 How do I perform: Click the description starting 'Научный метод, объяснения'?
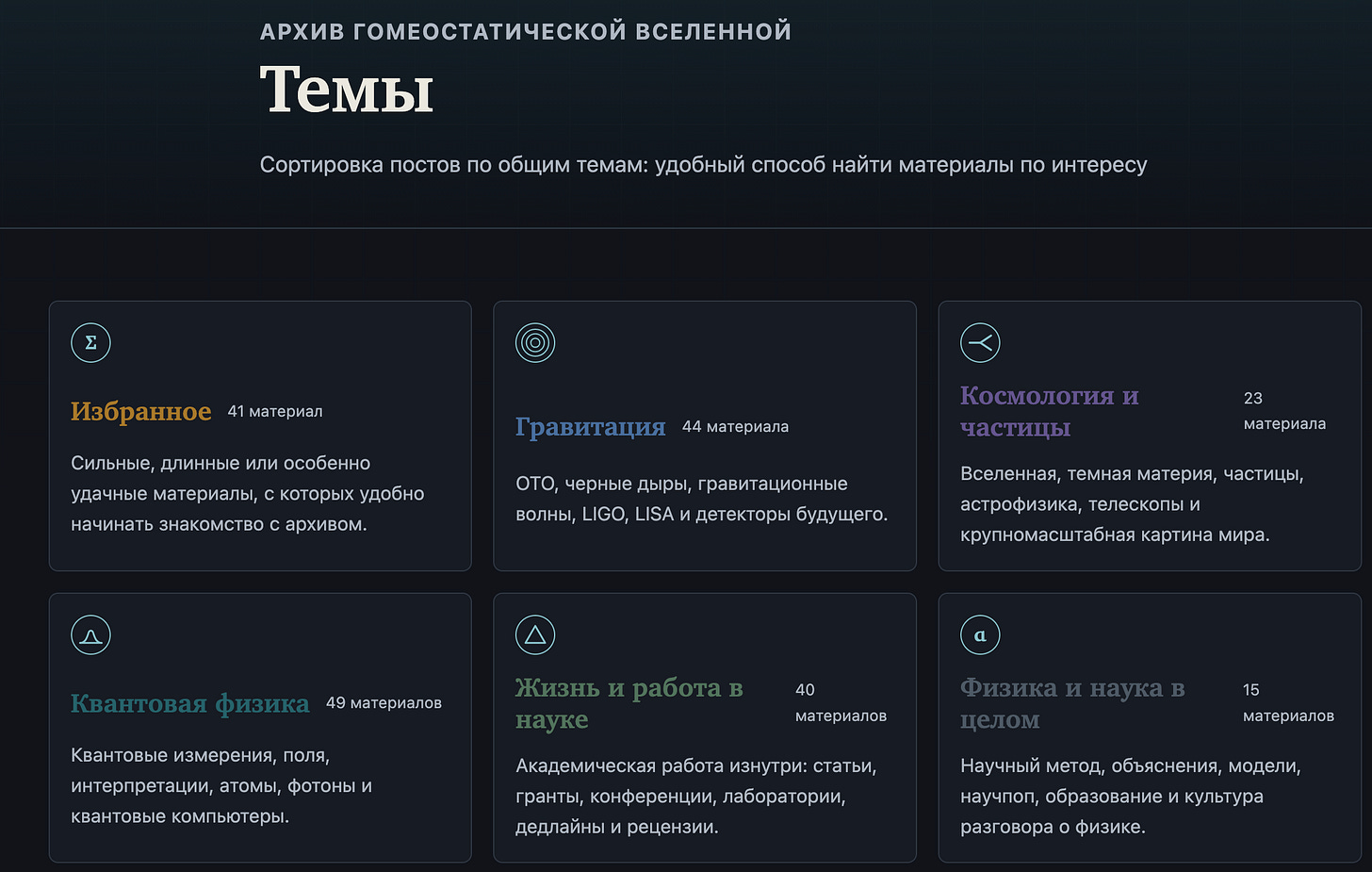[x=1131, y=797]
